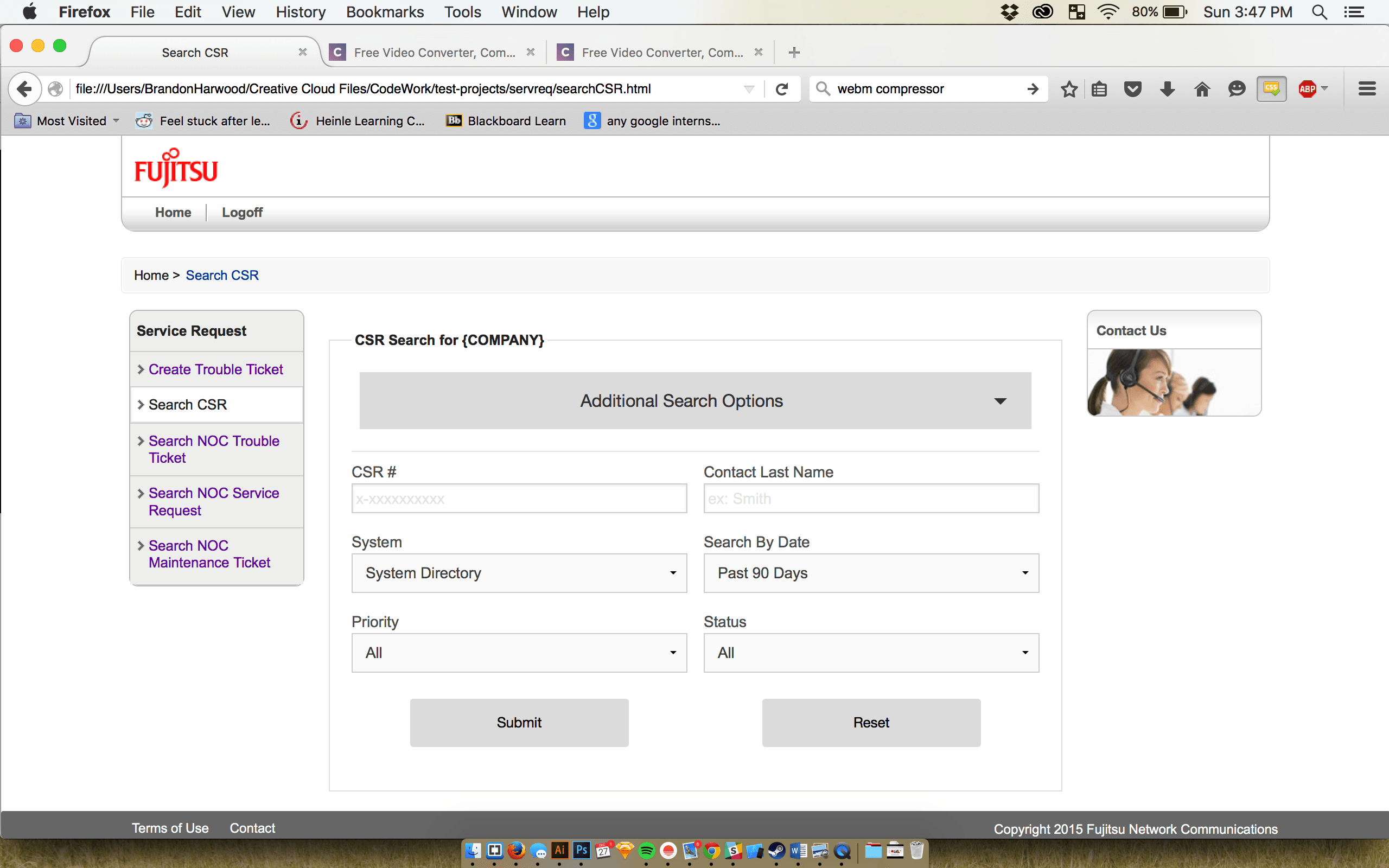Bookmark this page using the star icon
Image resolution: width=1389 pixels, height=868 pixels.
[1069, 89]
